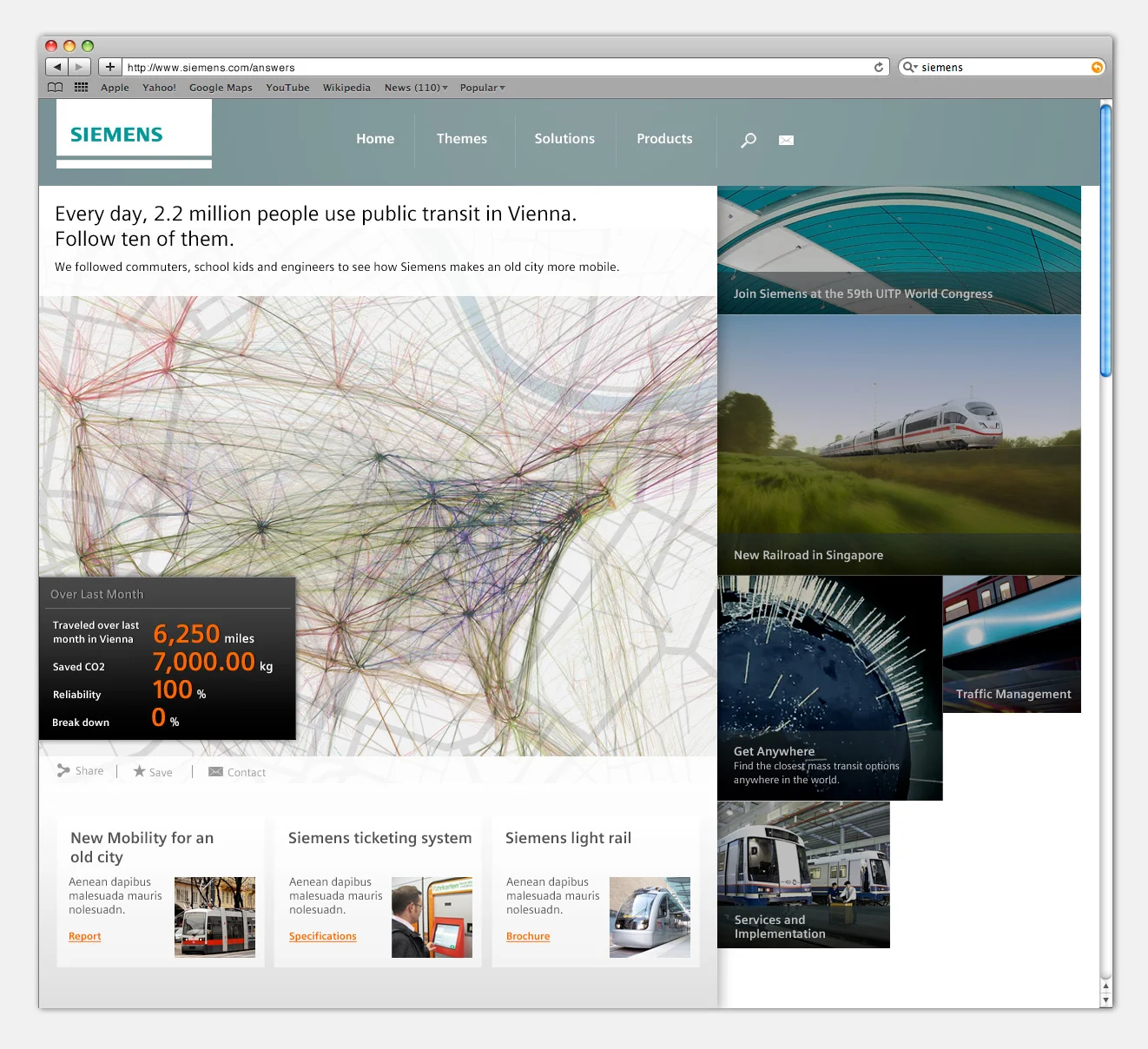Open the search engine magnifier dropdown
Viewport: 1148px width, 1049px height.
coord(910,67)
